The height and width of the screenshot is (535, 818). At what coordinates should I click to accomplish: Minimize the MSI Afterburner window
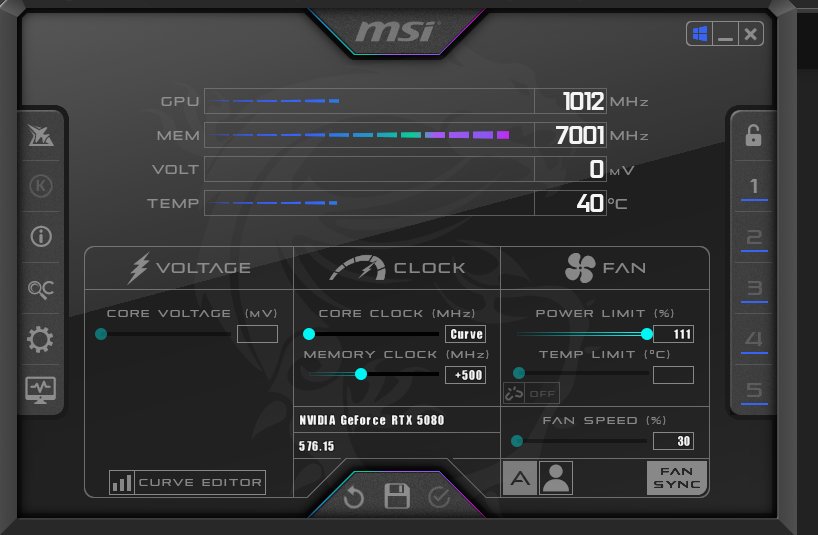click(x=726, y=34)
